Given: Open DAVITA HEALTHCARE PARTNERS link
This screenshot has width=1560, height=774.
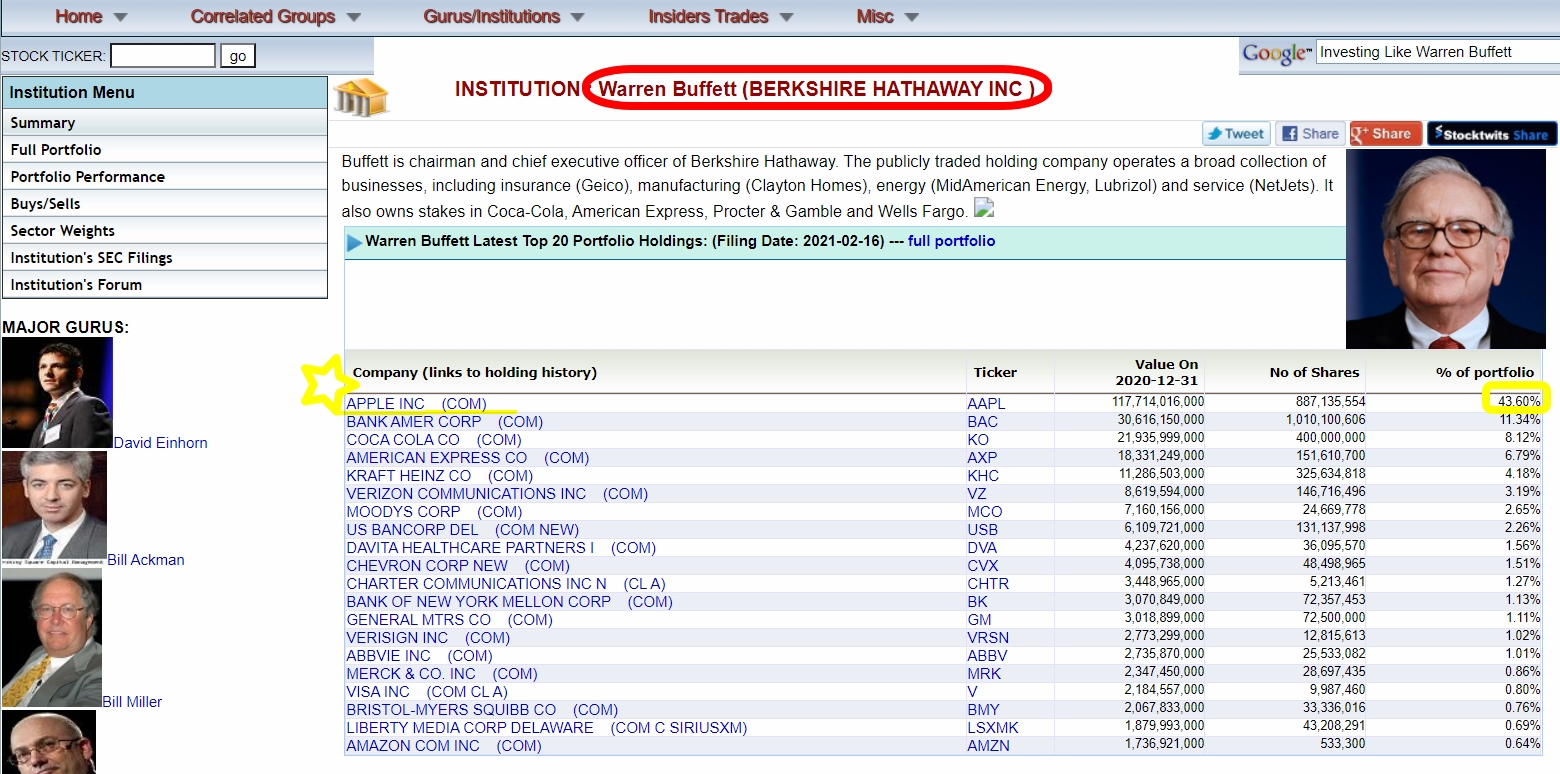Looking at the screenshot, I should pyautogui.click(x=501, y=548).
